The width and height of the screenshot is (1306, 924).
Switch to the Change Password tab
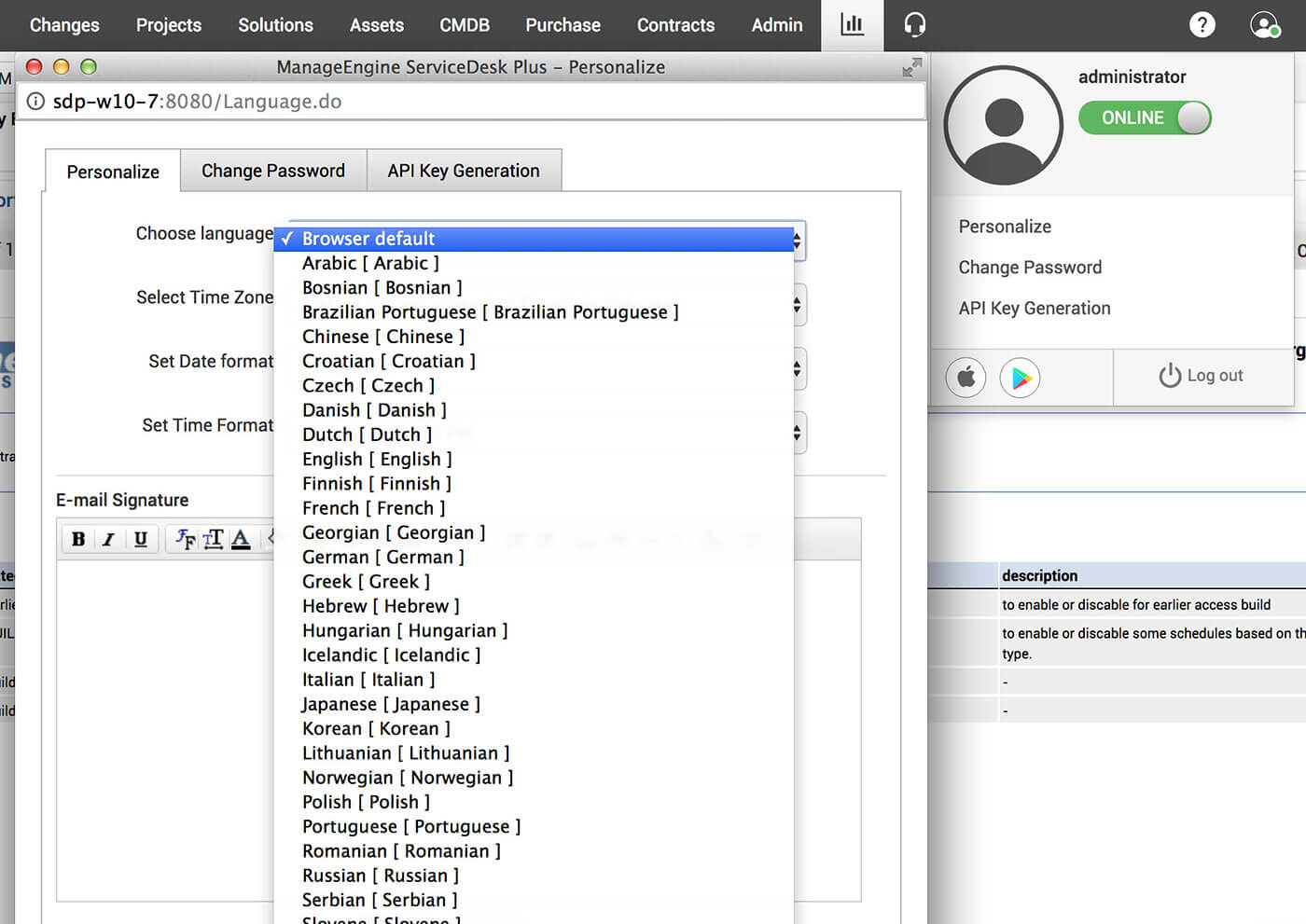point(273,171)
